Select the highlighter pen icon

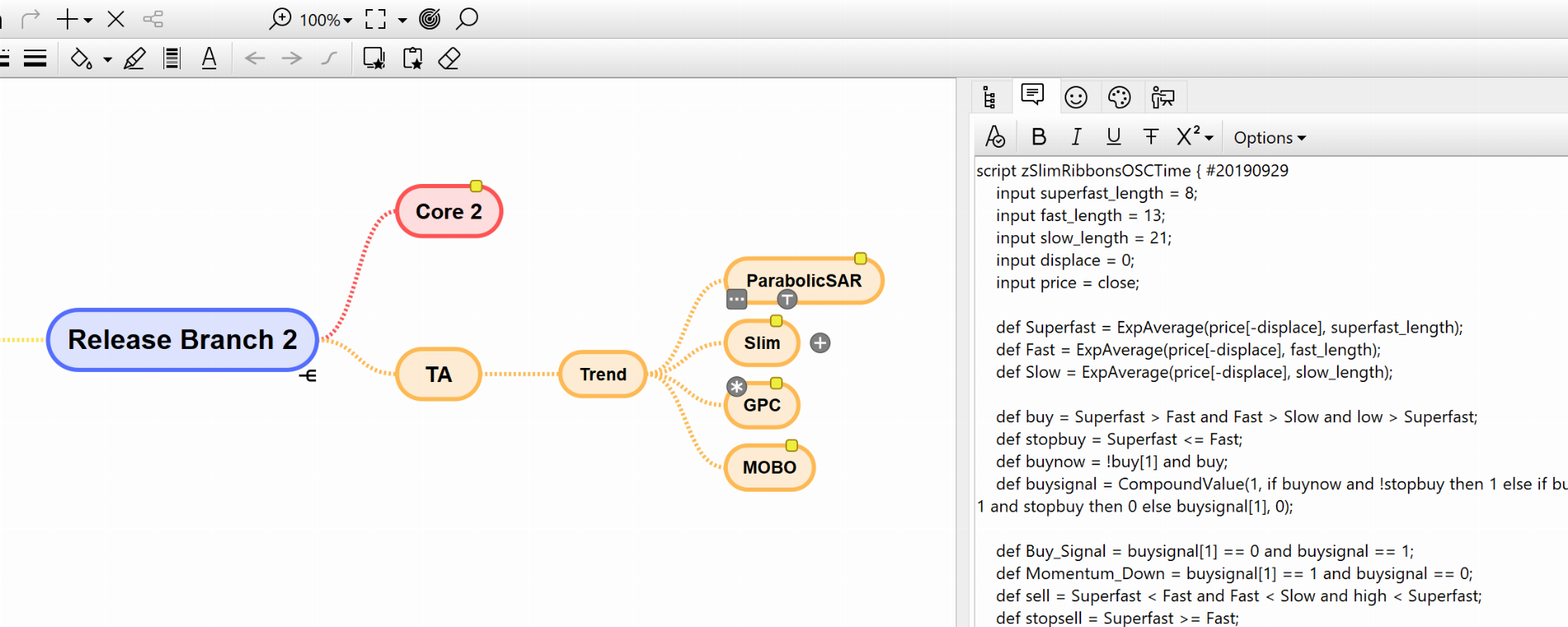click(135, 59)
